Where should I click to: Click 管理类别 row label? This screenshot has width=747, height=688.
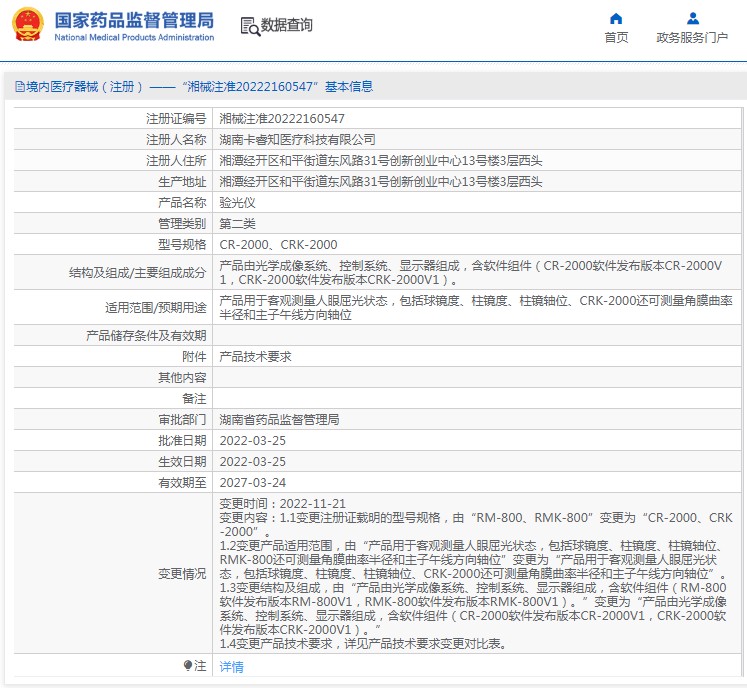[182, 223]
